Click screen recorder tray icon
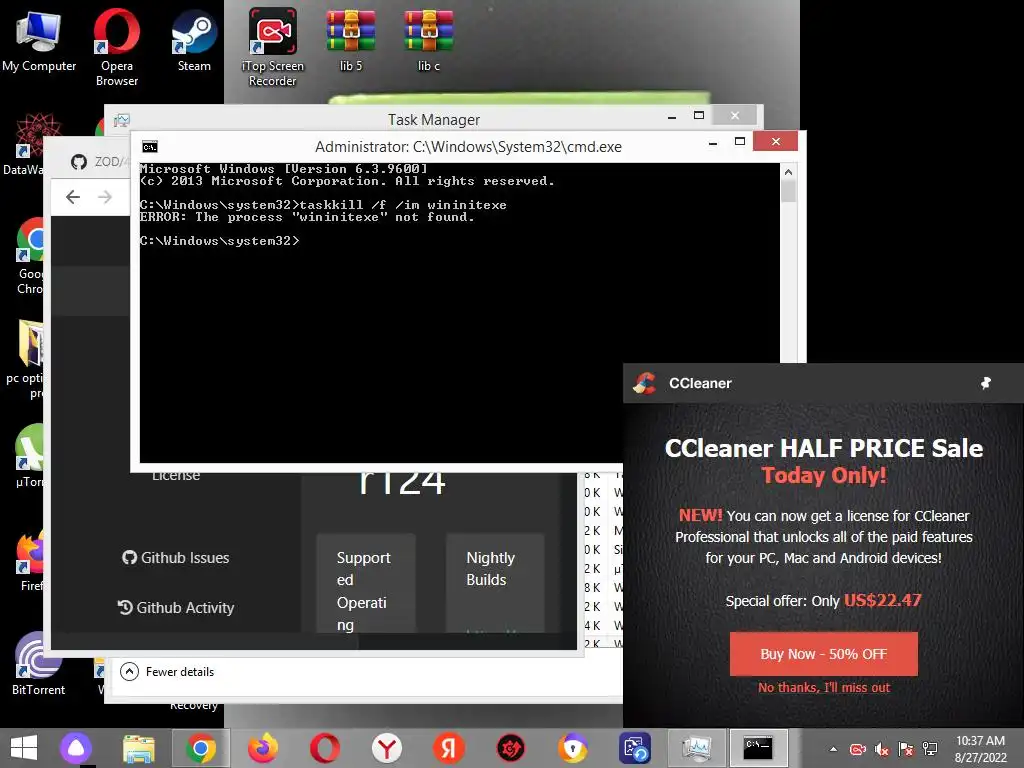 [x=857, y=749]
